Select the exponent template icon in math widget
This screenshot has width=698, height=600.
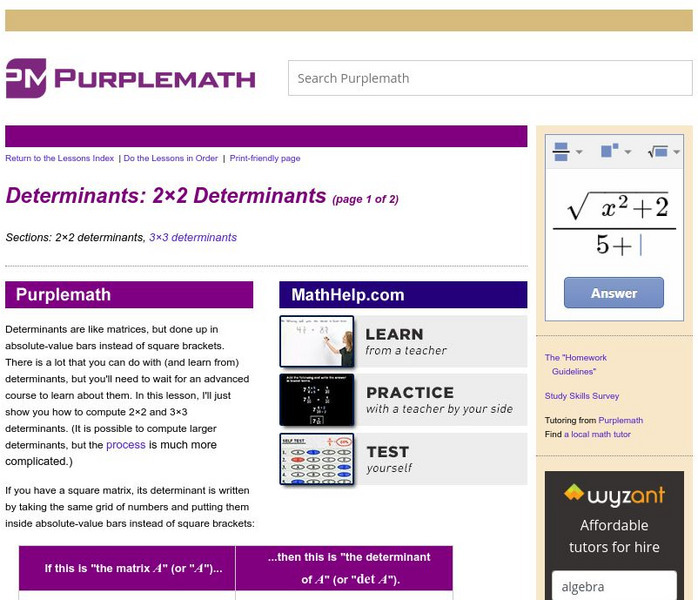(x=609, y=150)
